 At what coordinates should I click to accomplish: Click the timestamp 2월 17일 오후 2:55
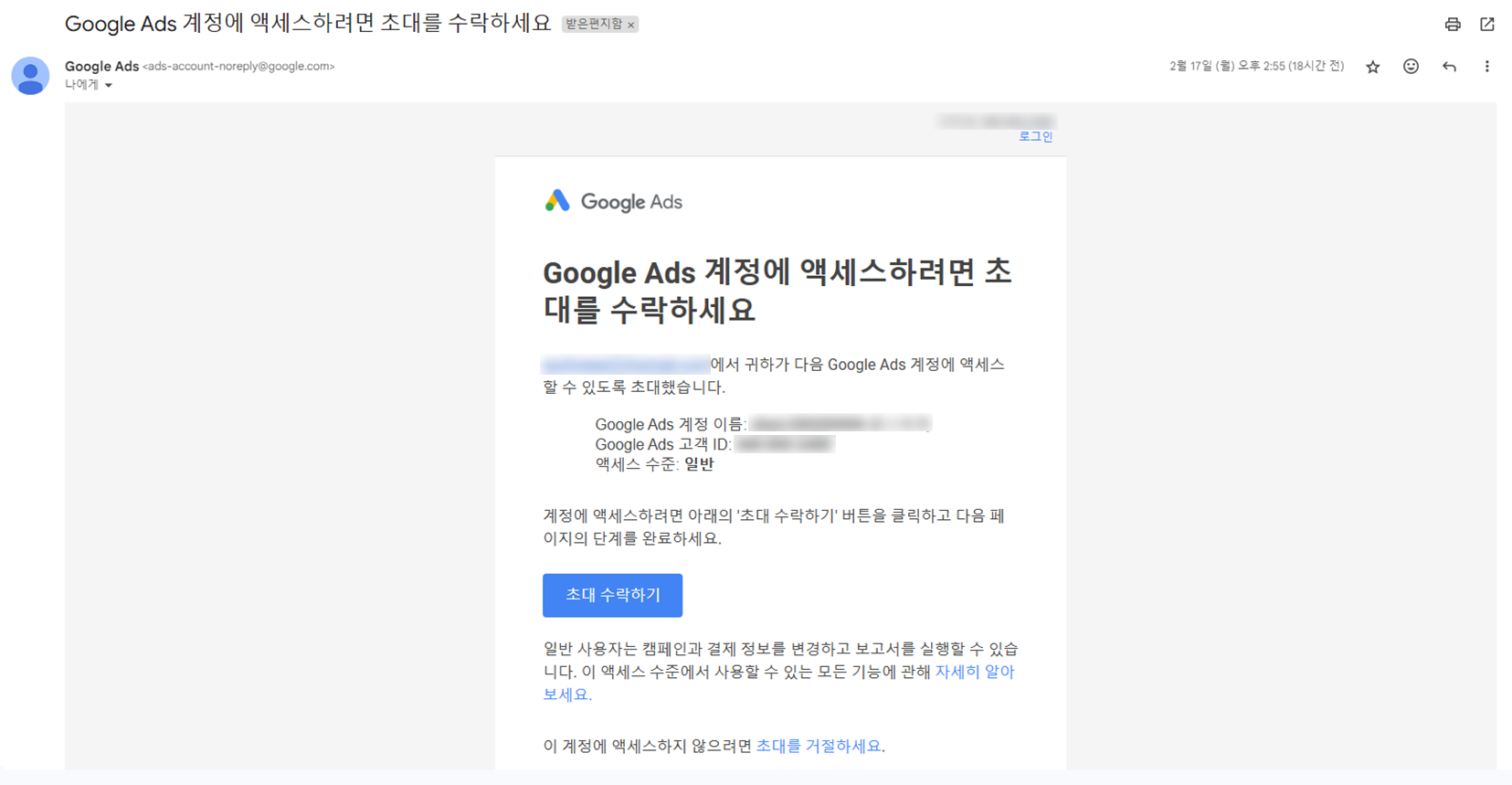pos(1256,67)
